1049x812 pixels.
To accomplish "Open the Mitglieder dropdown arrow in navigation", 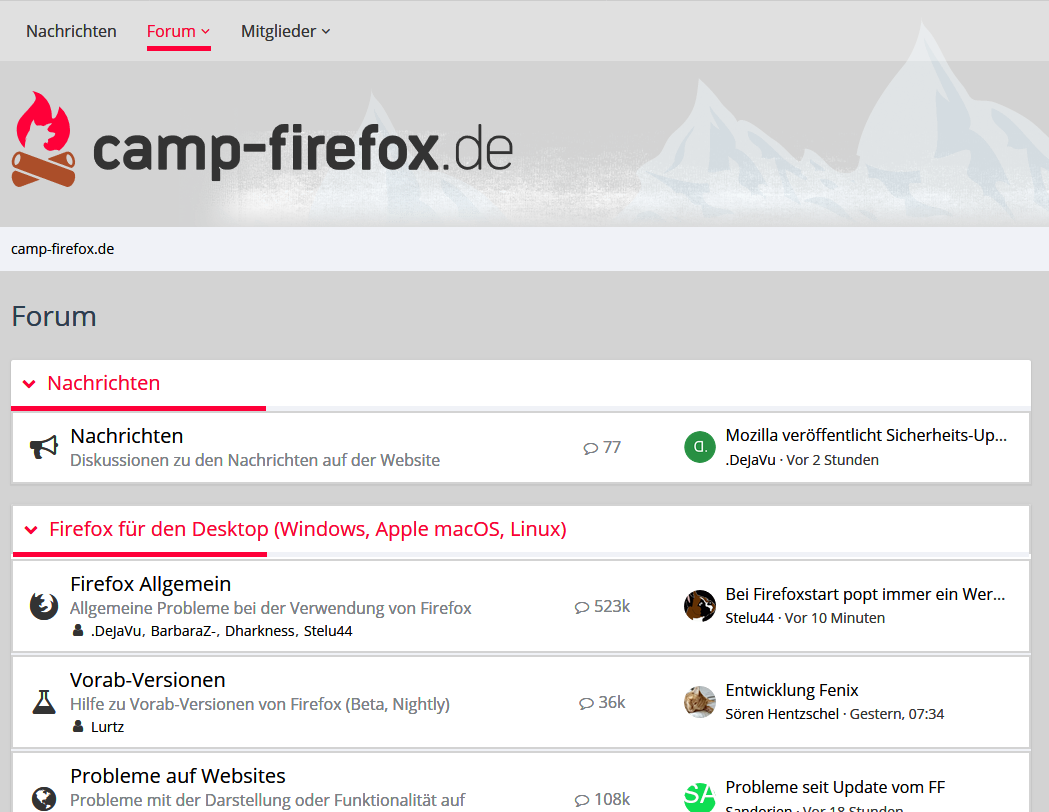I will [326, 31].
